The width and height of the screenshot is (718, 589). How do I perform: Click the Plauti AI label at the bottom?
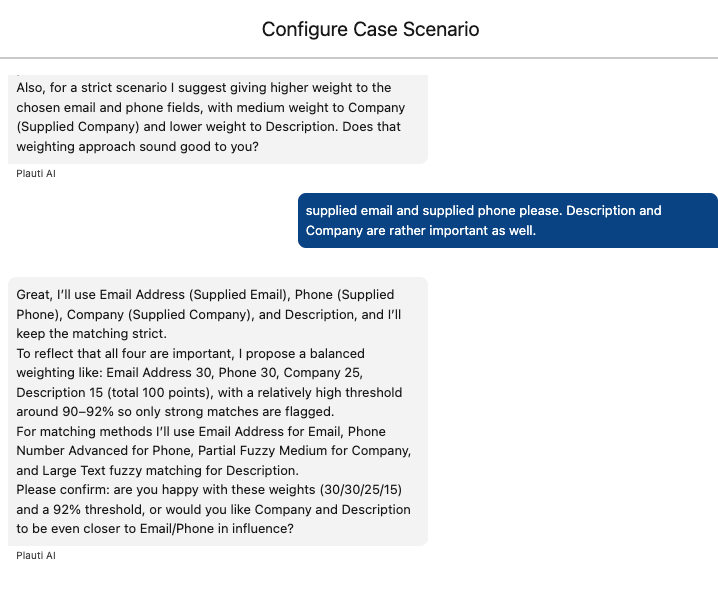pyautogui.click(x=36, y=556)
